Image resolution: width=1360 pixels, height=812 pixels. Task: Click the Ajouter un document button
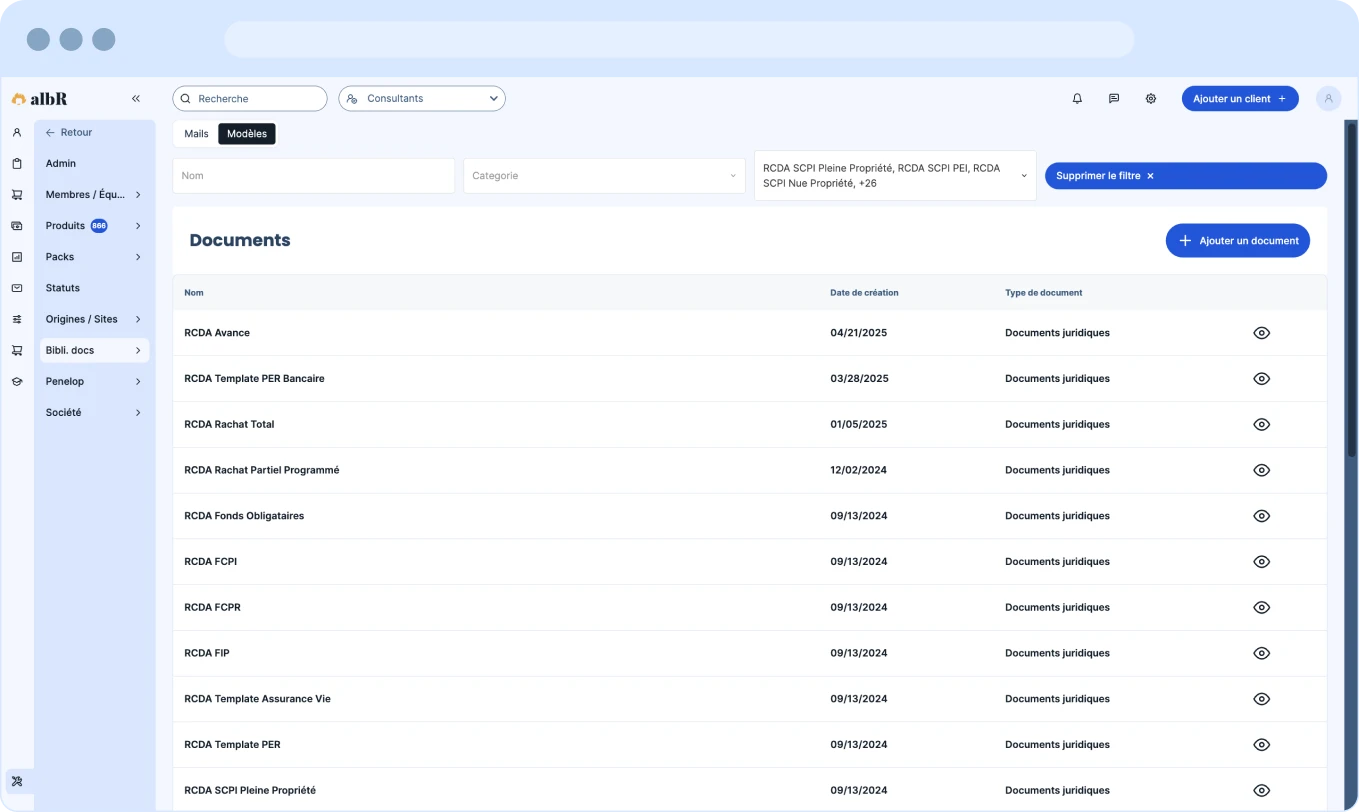point(1237,241)
